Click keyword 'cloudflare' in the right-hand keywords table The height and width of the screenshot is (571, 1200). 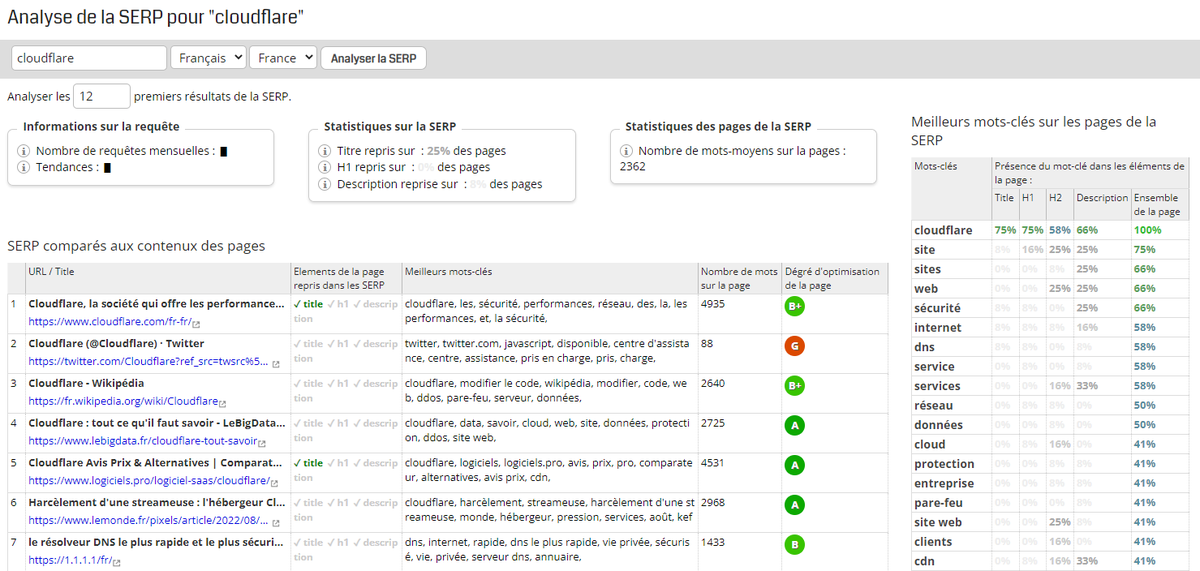(943, 231)
